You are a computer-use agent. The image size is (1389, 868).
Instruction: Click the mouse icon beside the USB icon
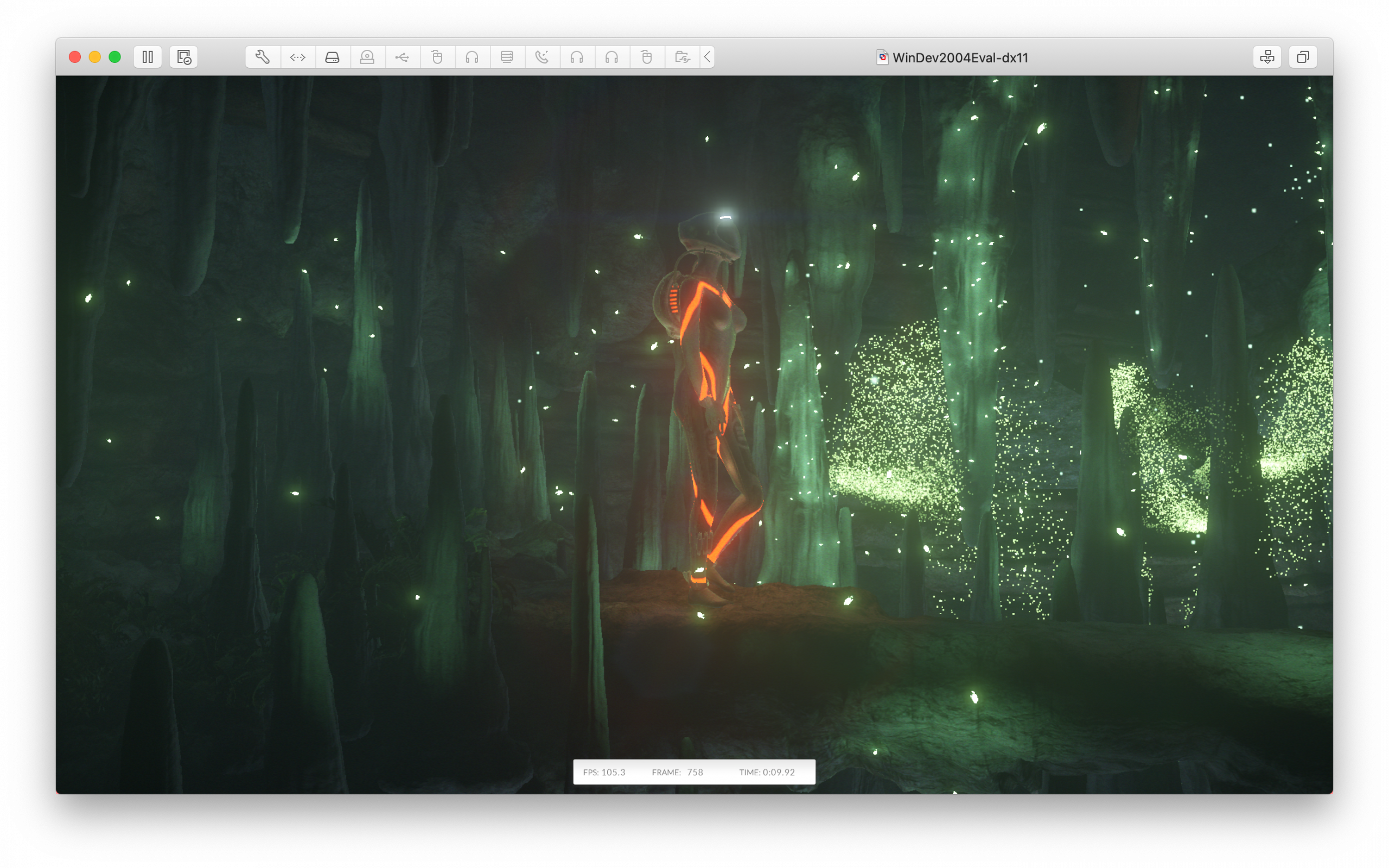click(x=437, y=57)
